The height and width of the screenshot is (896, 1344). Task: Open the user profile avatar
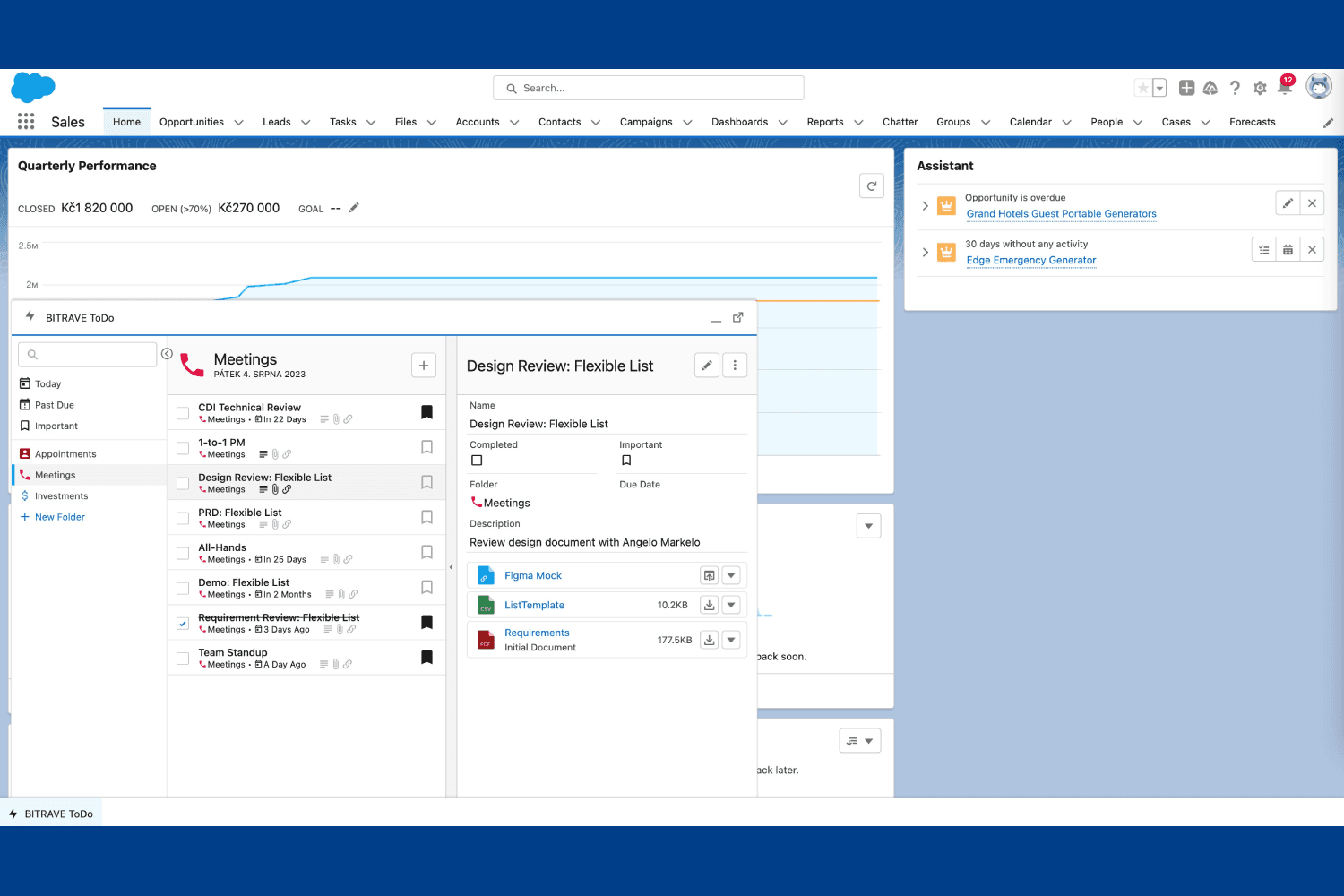click(x=1319, y=86)
